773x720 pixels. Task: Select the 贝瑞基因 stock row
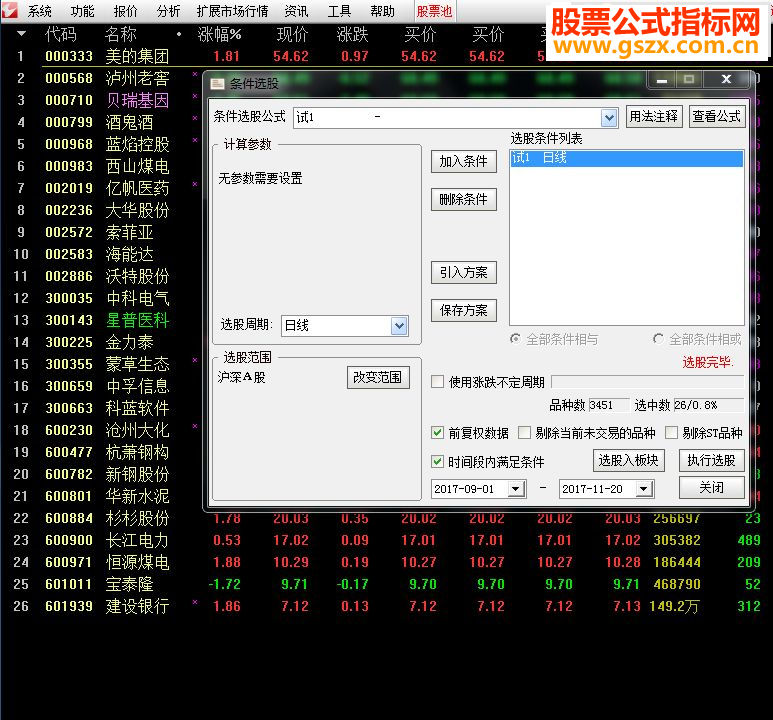tap(138, 100)
